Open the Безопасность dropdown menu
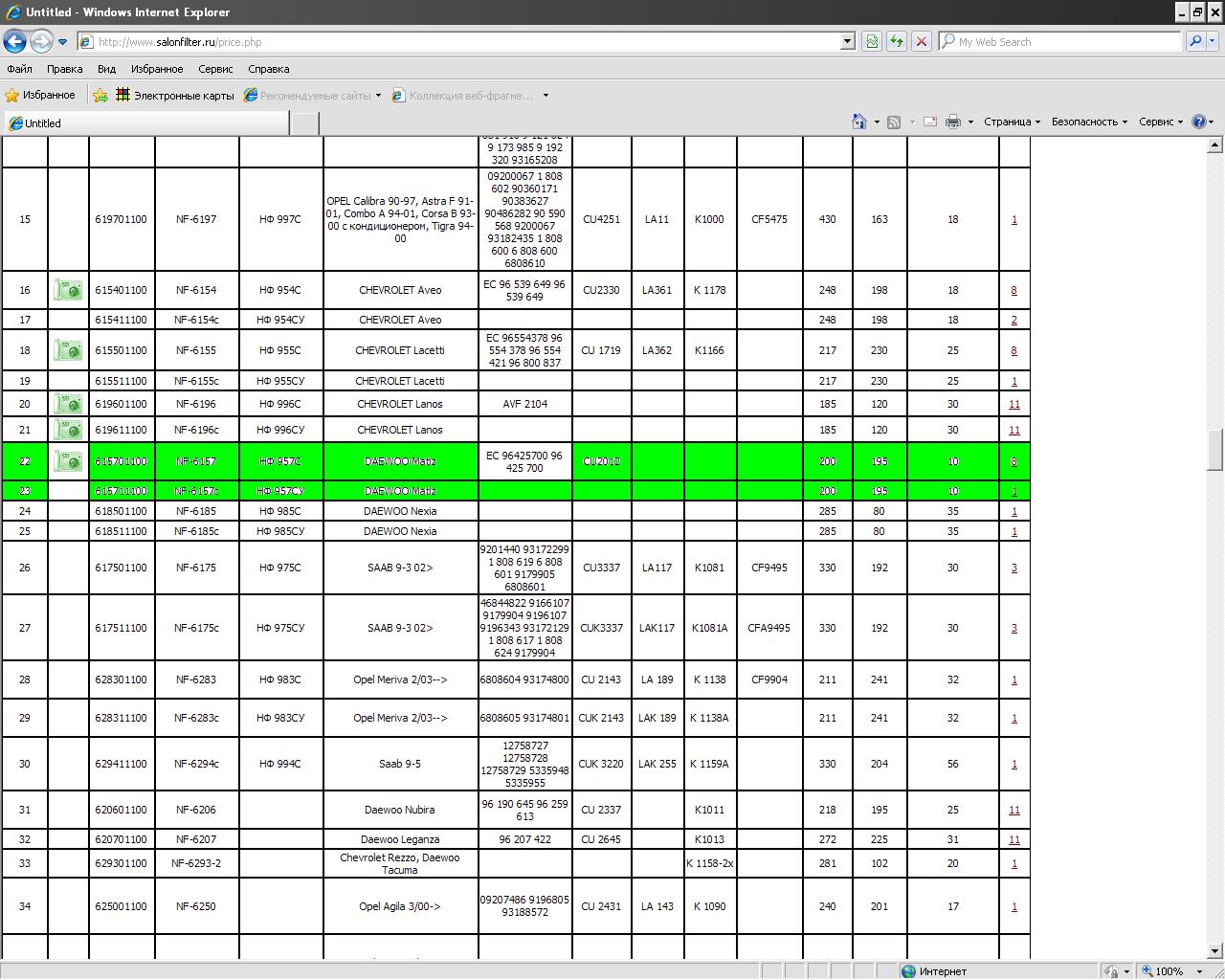The width and height of the screenshot is (1225, 980). tap(1088, 122)
